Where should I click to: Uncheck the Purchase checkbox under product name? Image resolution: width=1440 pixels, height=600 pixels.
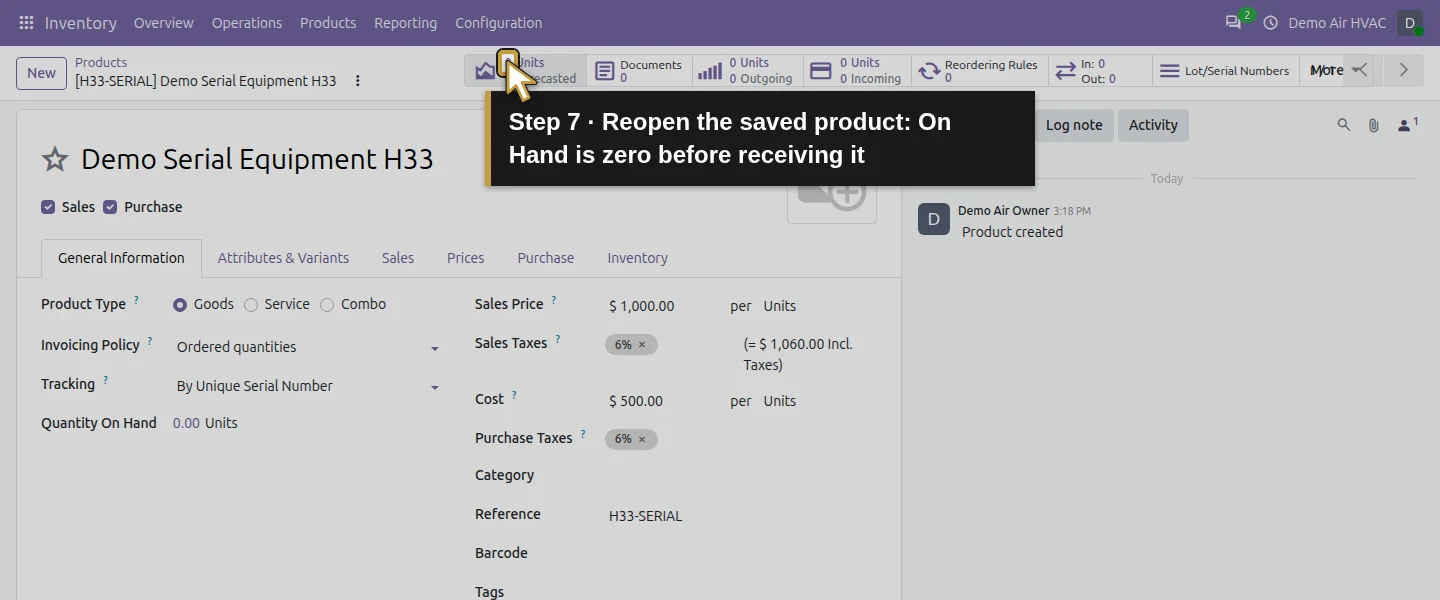pos(110,207)
